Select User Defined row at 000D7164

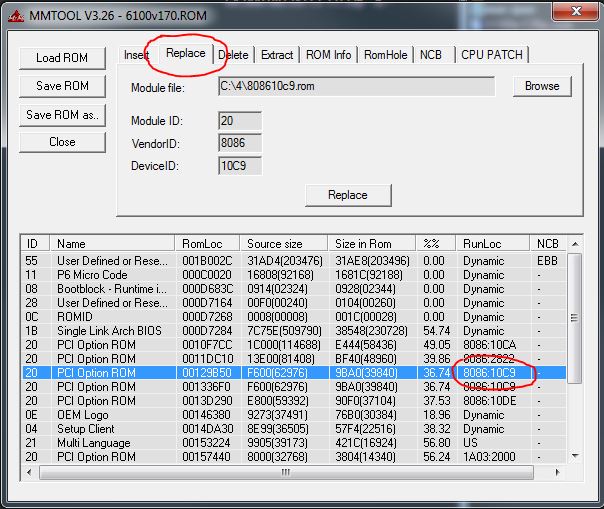coord(294,303)
